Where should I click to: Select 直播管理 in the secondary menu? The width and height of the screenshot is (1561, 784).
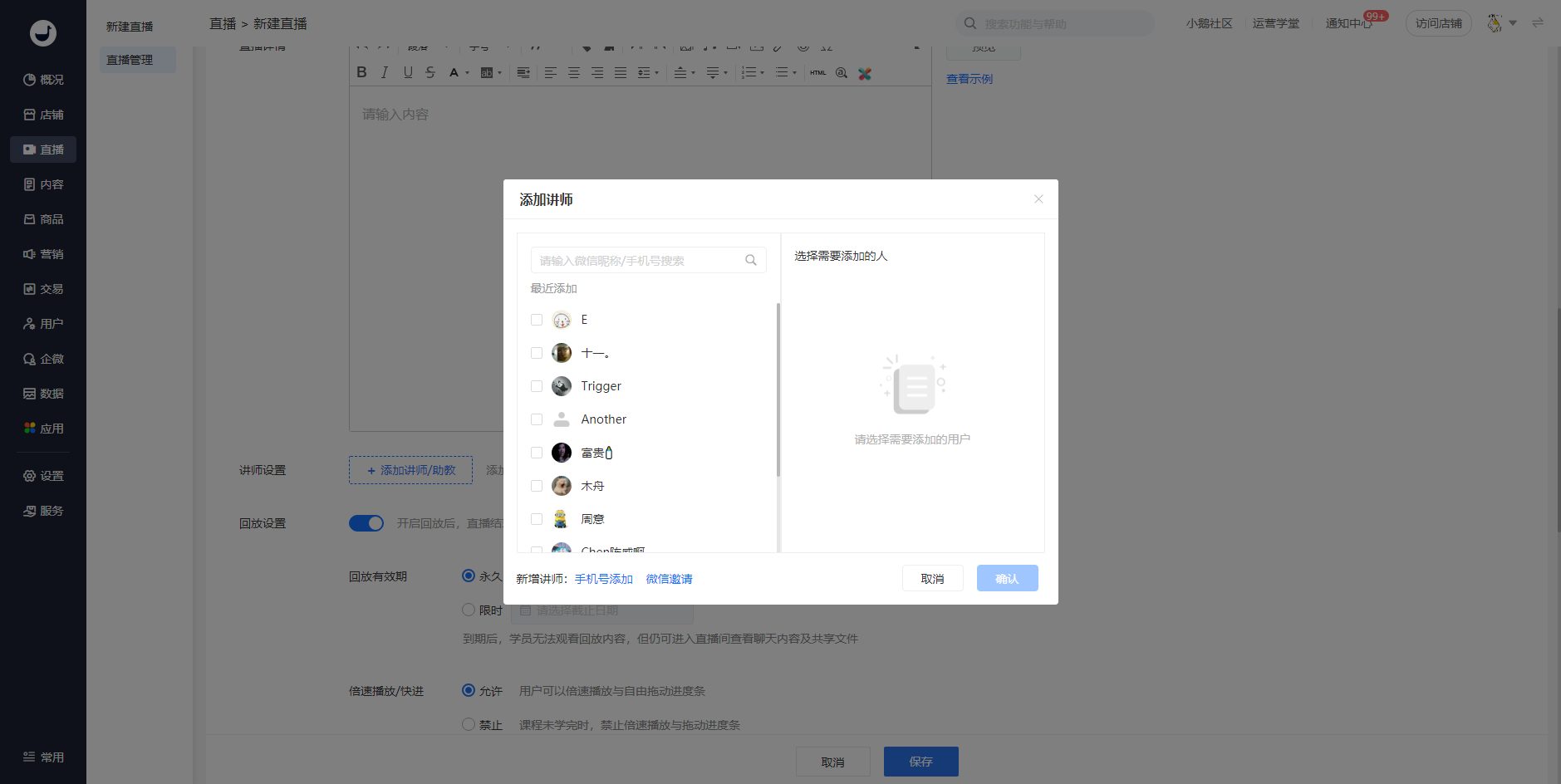click(138, 60)
